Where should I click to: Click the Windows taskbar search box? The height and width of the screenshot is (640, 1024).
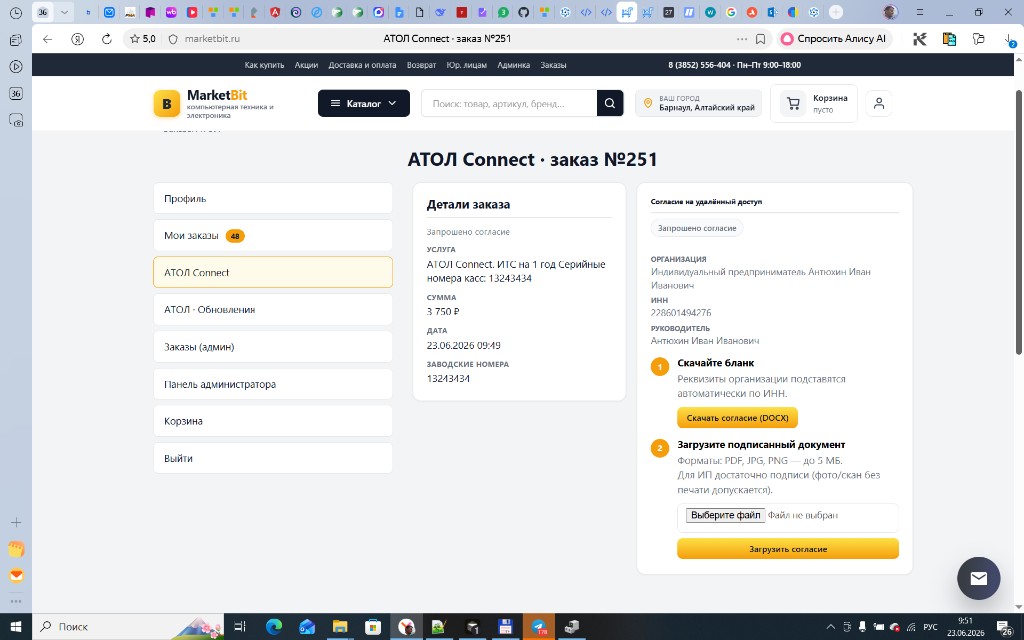coord(128,627)
